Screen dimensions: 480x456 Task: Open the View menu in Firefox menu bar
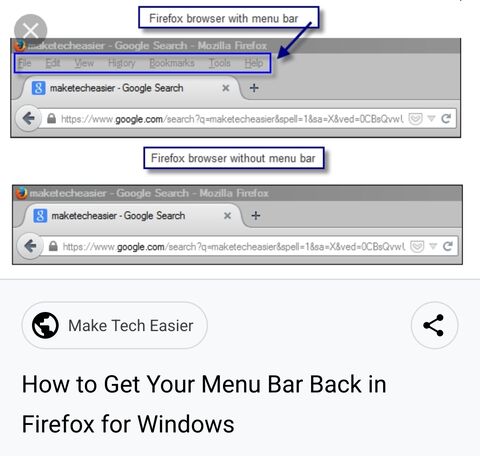pyautogui.click(x=84, y=63)
